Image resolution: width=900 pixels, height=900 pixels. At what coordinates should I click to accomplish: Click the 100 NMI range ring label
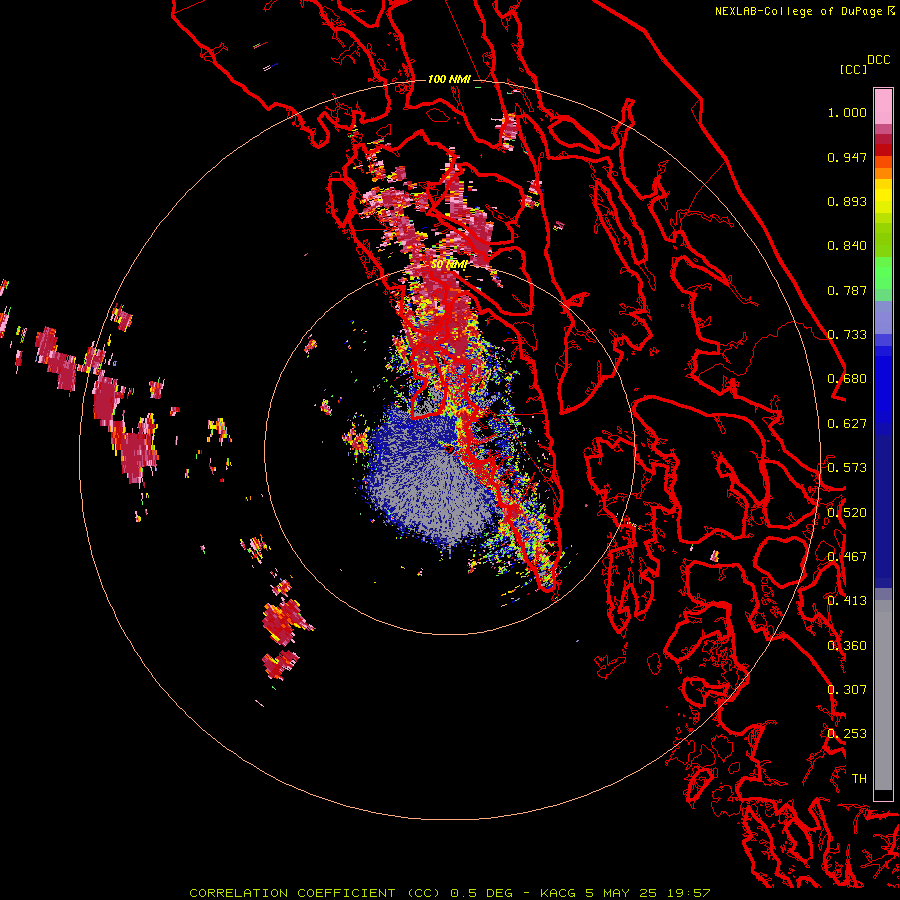point(449,79)
